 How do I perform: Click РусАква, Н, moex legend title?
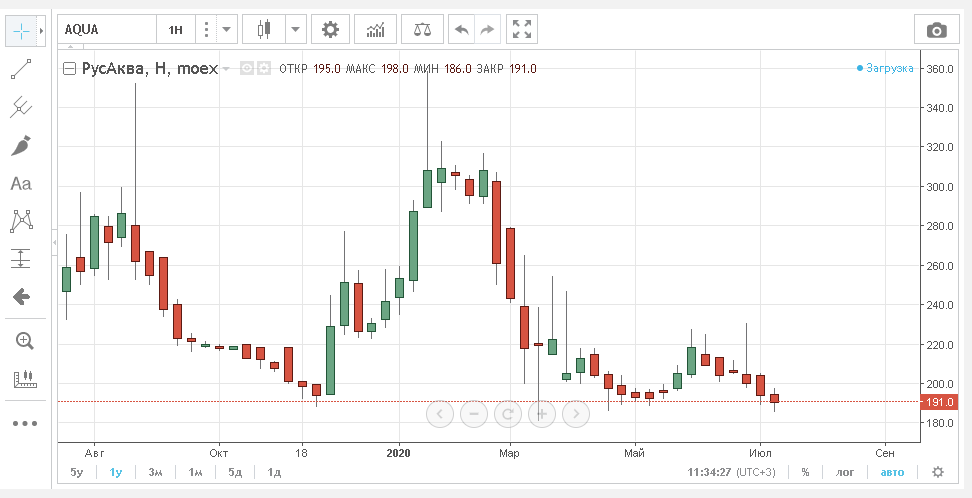point(150,68)
